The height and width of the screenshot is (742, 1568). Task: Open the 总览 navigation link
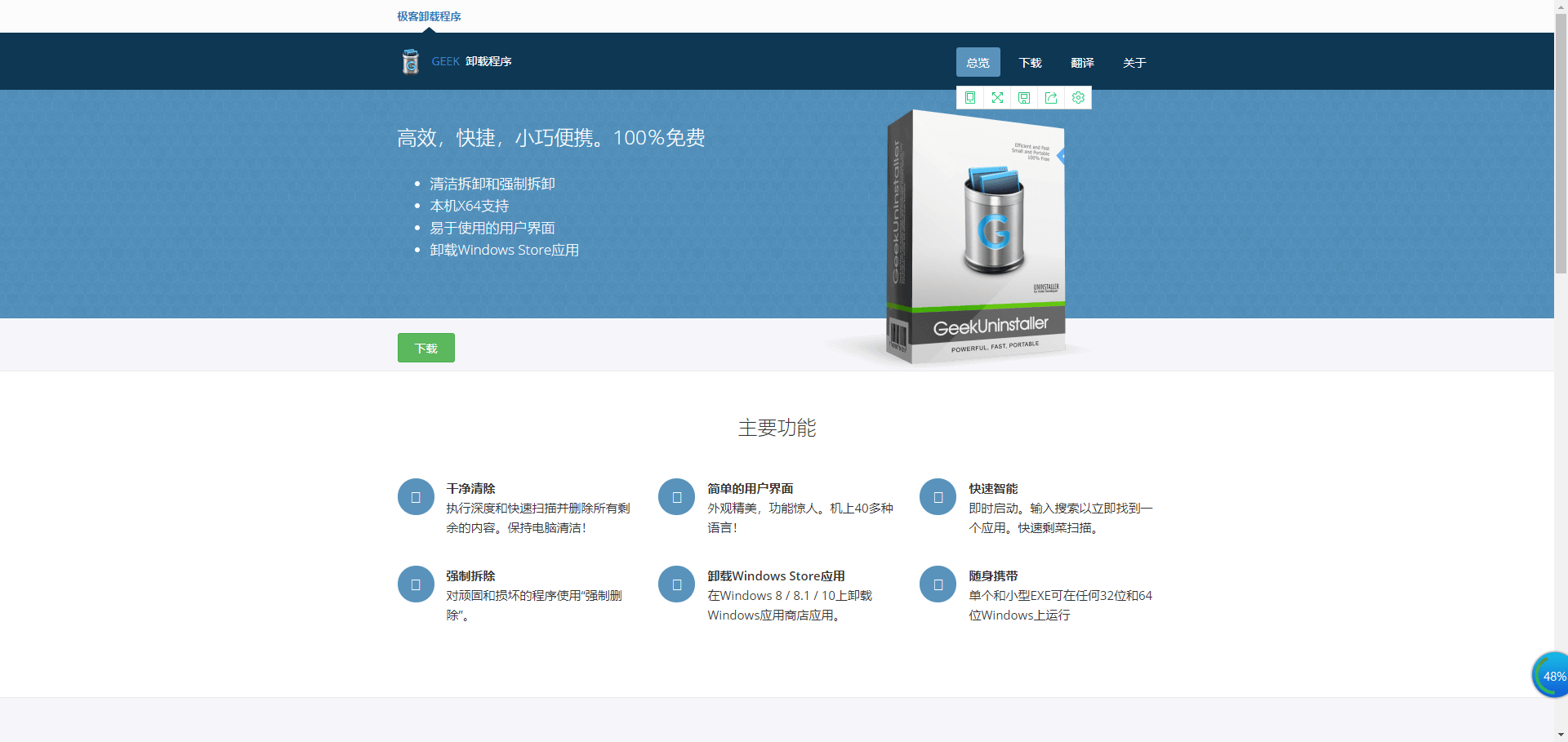pos(978,62)
